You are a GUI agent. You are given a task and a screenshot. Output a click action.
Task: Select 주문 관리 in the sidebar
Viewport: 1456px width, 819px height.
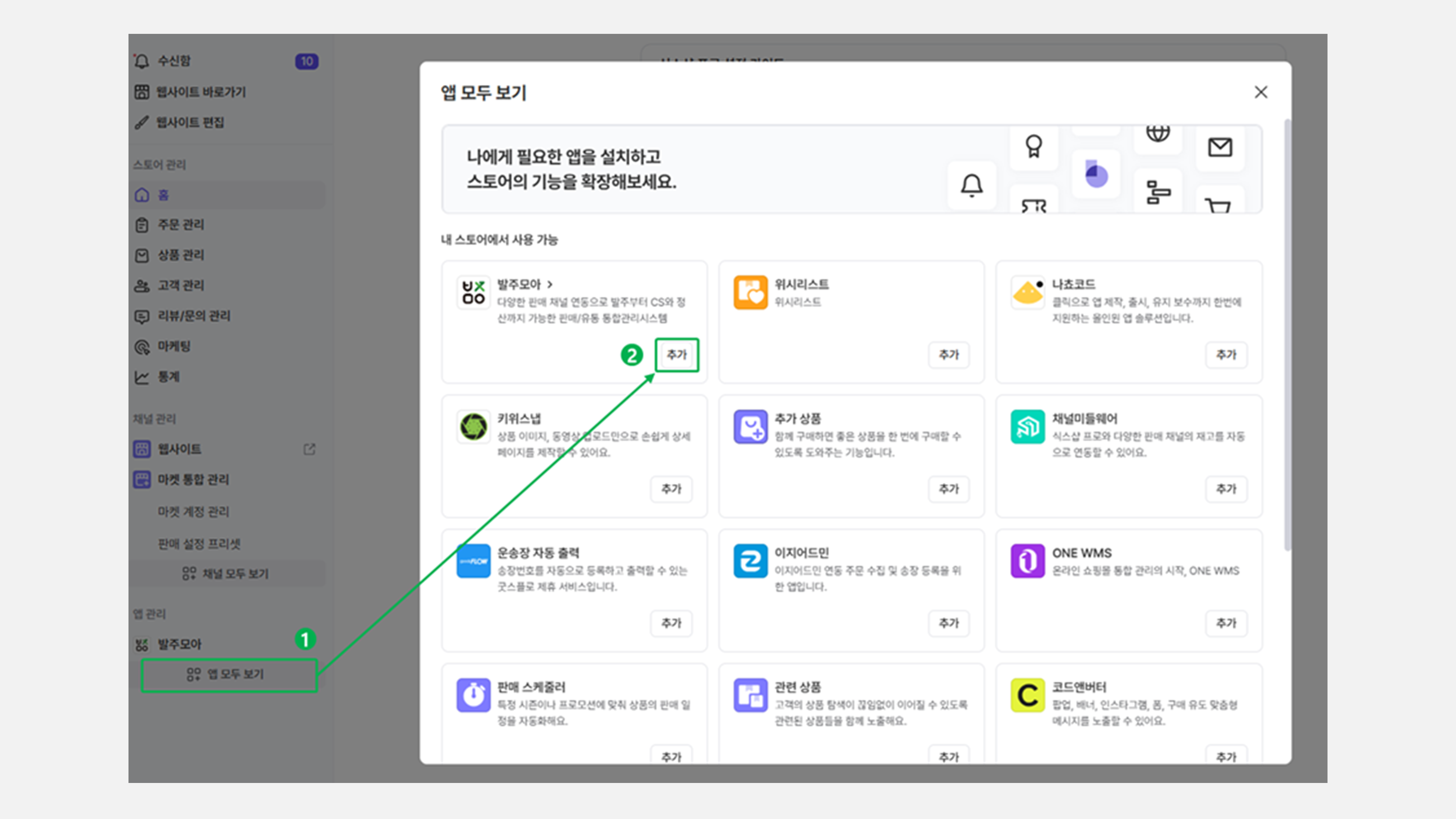pyautogui.click(x=181, y=224)
